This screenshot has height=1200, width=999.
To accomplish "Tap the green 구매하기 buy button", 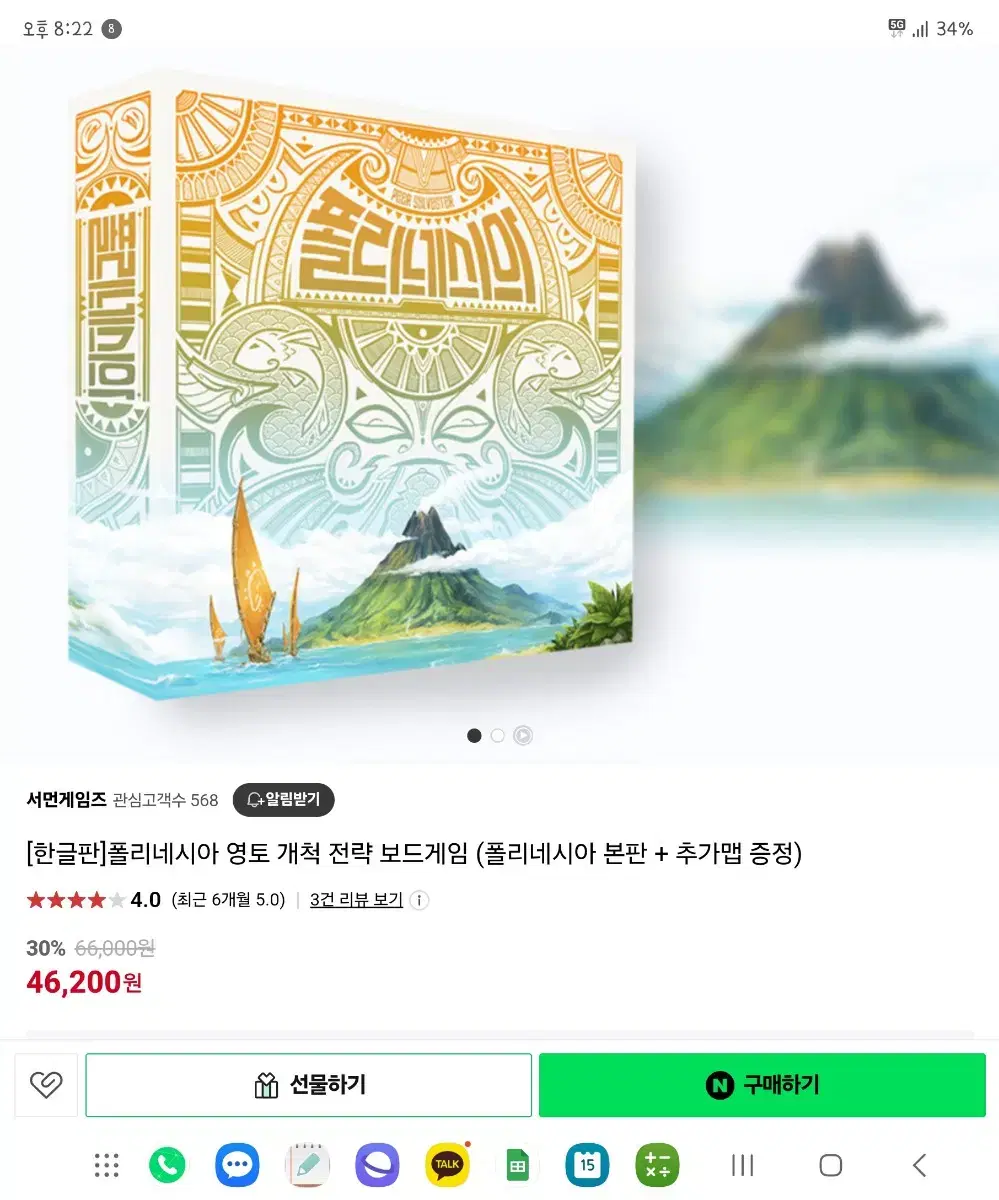I will pos(762,1085).
